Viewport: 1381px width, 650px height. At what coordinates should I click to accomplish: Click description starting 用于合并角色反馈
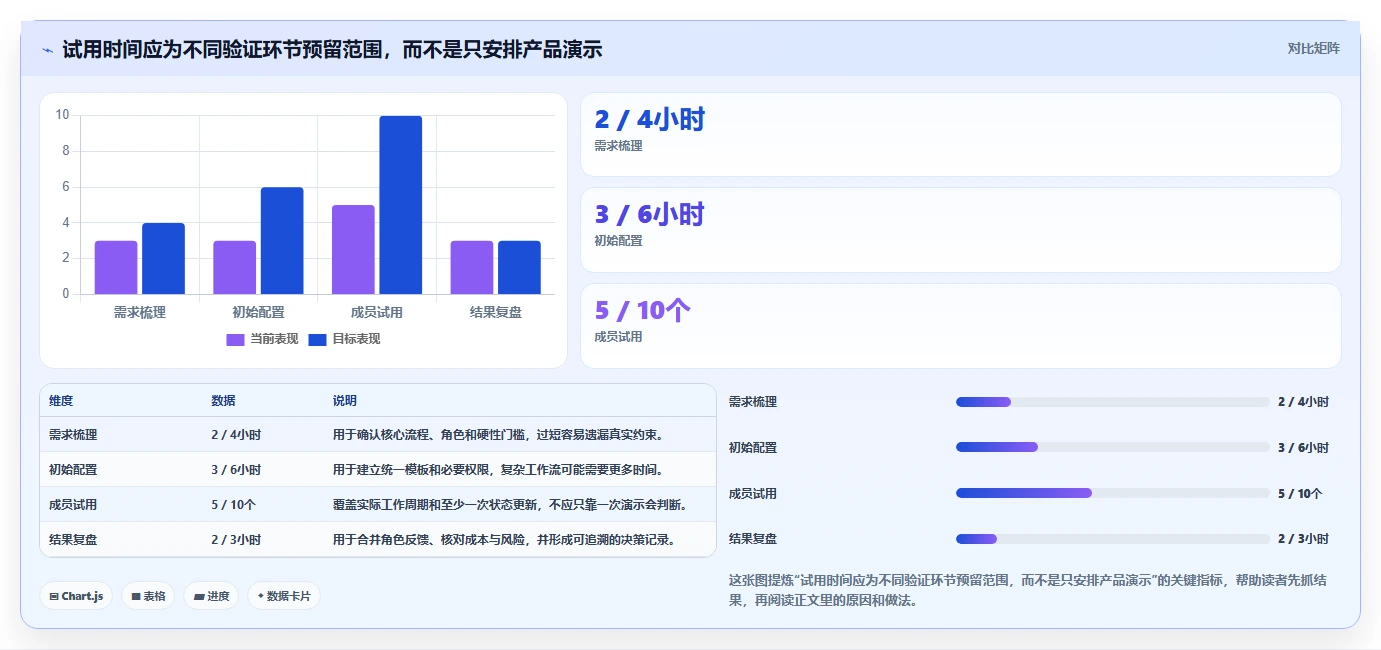click(504, 540)
